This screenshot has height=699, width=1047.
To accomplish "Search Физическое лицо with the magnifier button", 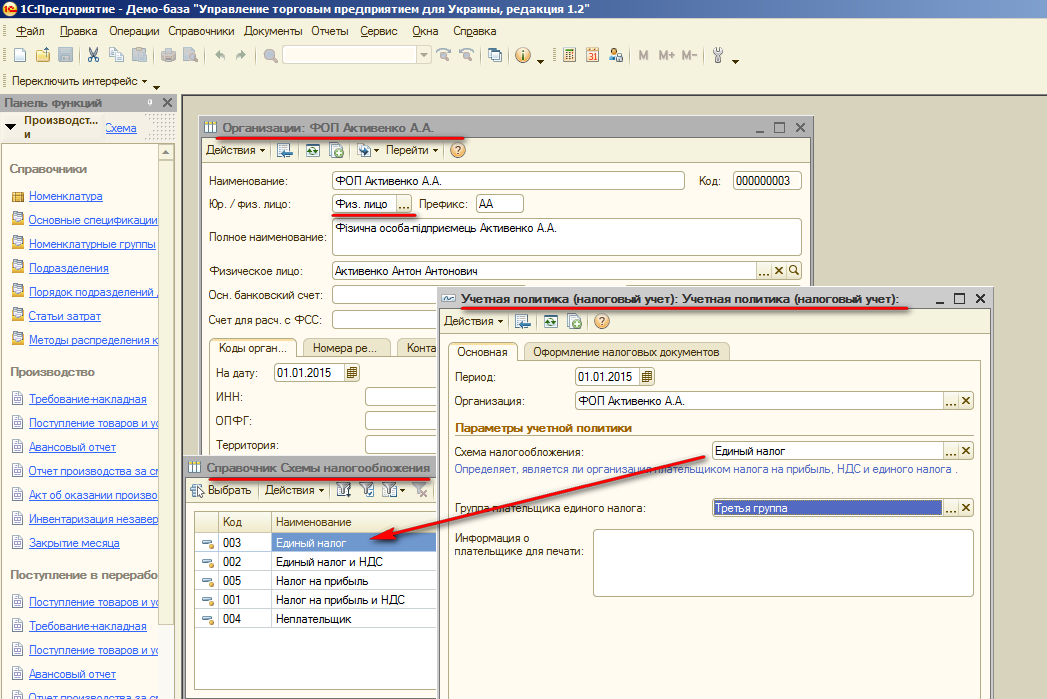I will (793, 270).
